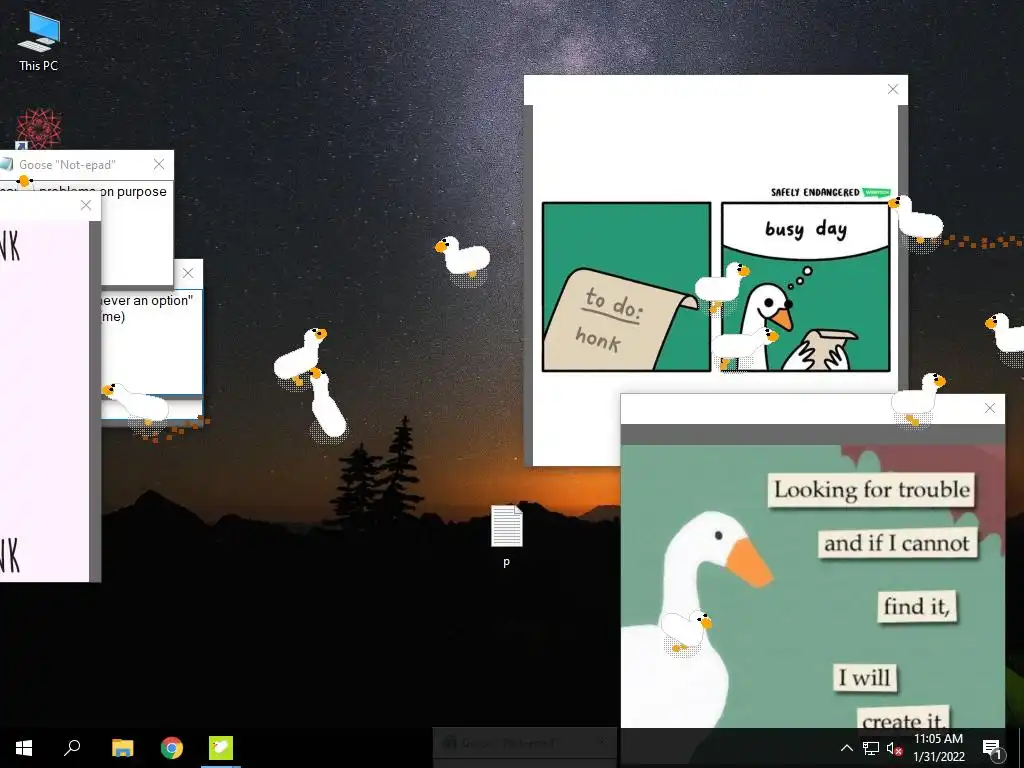Close the Goose "Not-epad" window
This screenshot has width=1024, height=768.
pos(159,165)
